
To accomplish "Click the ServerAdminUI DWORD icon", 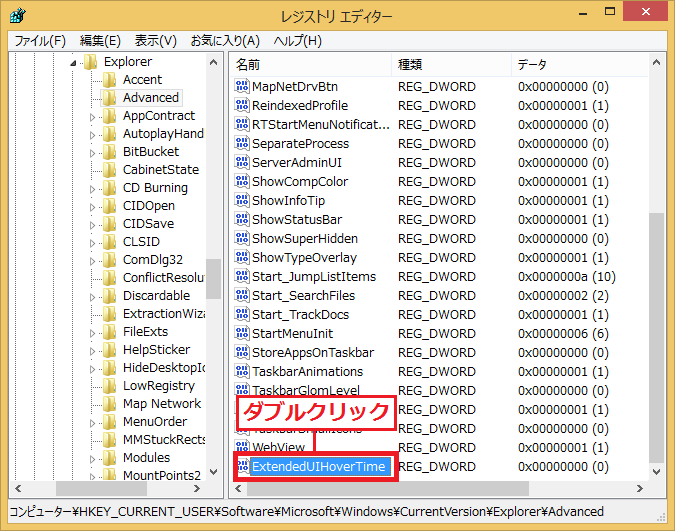I will (242, 162).
